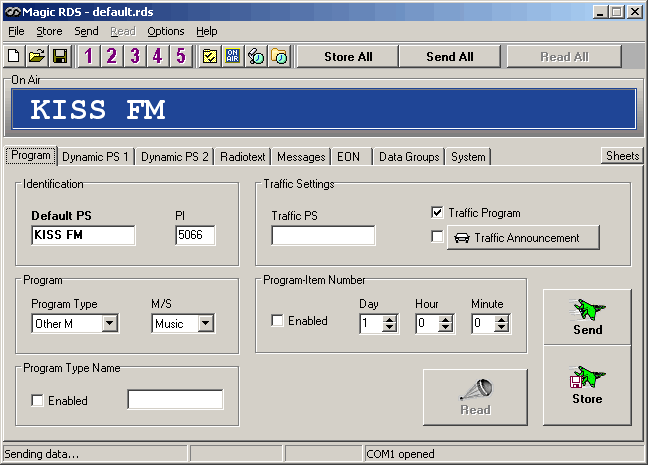
Task: Click the Hour value field
Action: [427, 324]
